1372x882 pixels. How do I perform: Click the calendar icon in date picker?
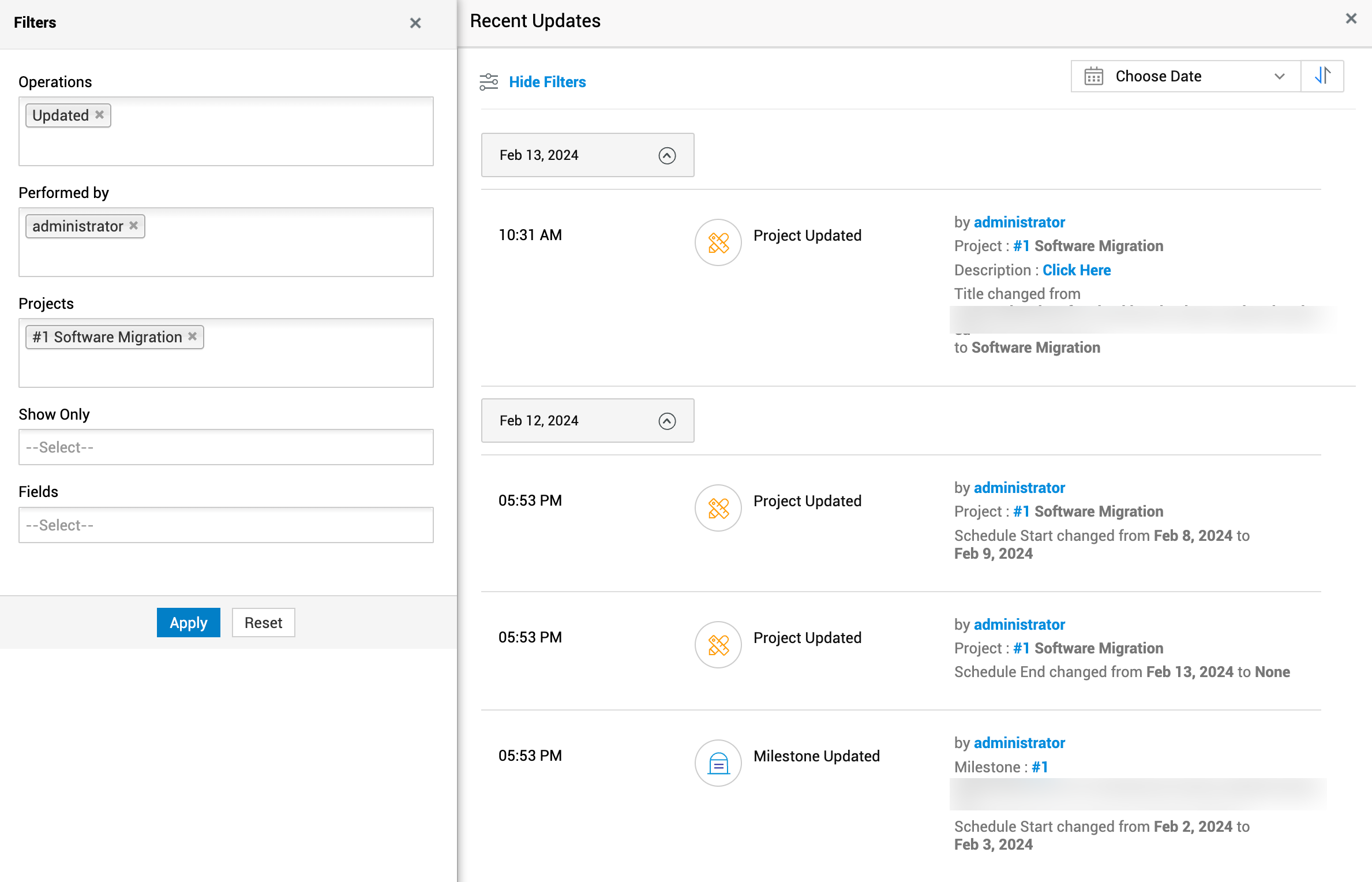point(1093,76)
